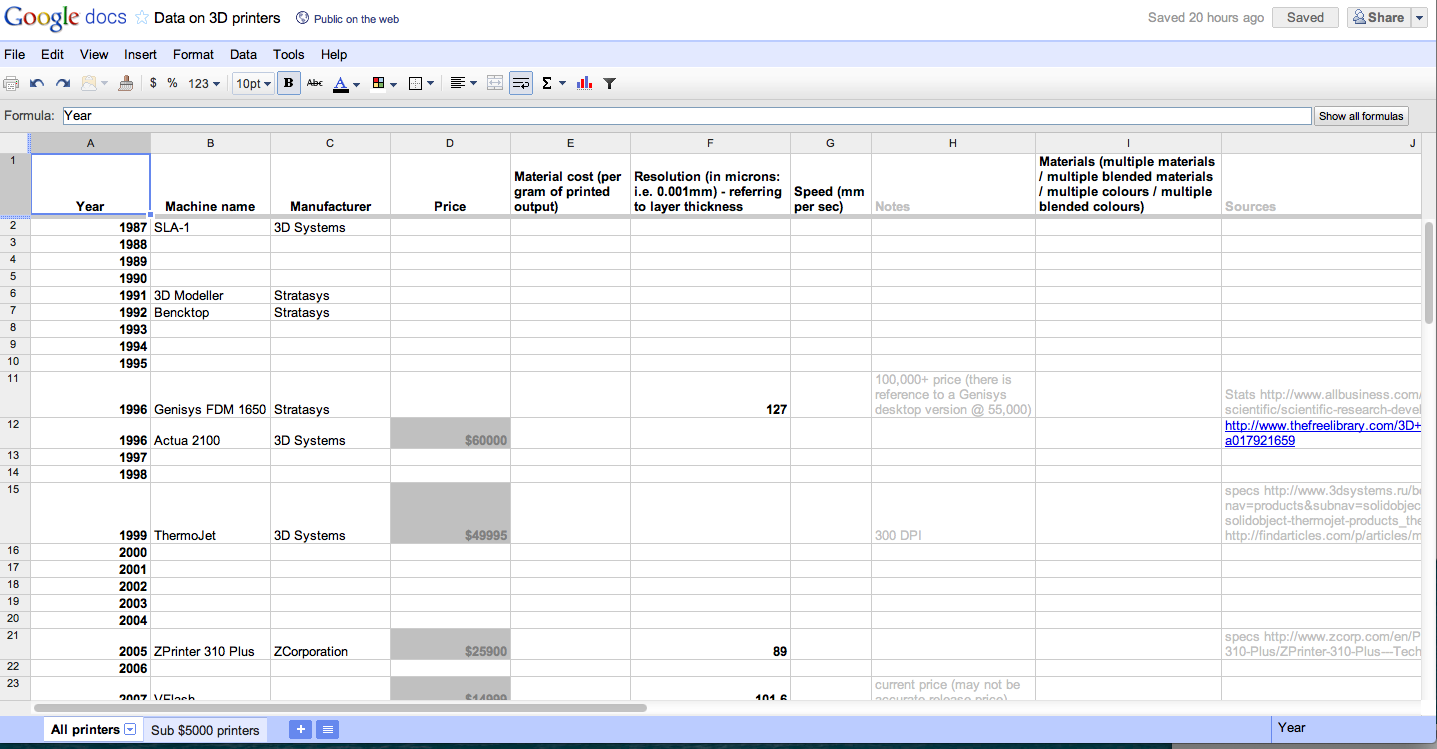
Task: Select column B header
Action: 210,143
